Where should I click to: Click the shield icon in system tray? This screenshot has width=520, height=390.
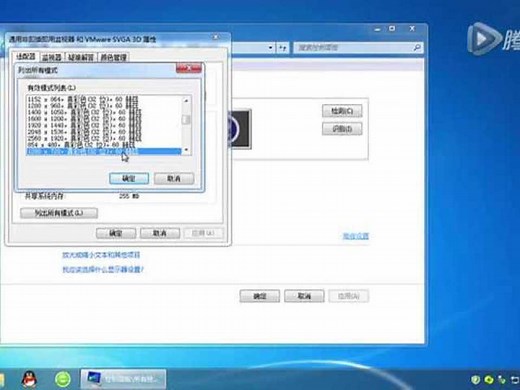pyautogui.click(x=476, y=379)
